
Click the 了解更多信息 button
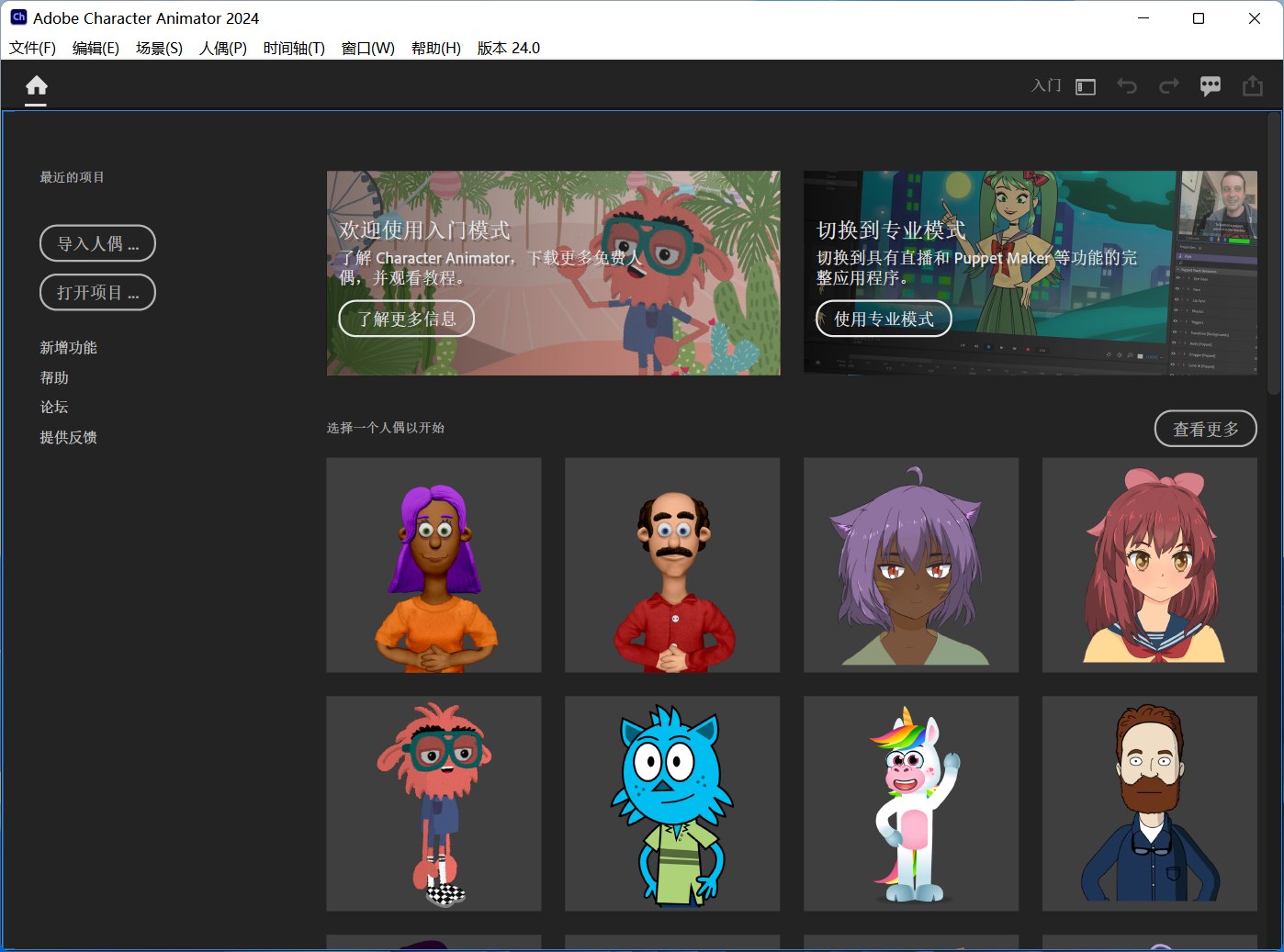pyautogui.click(x=406, y=319)
